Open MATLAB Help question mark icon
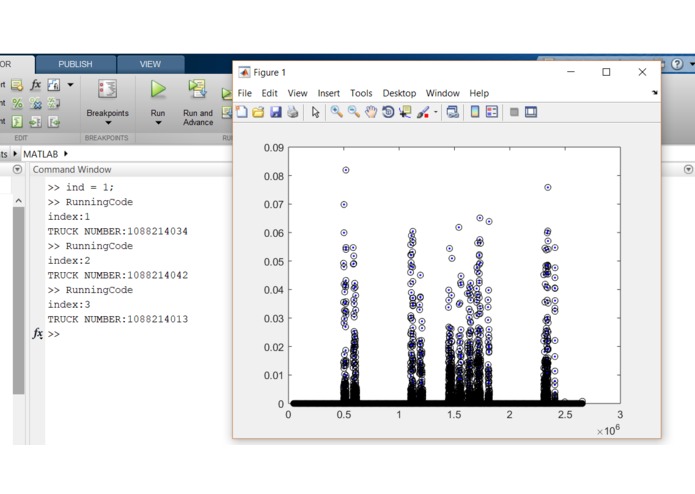The width and height of the screenshot is (695, 494). pyautogui.click(x=677, y=64)
